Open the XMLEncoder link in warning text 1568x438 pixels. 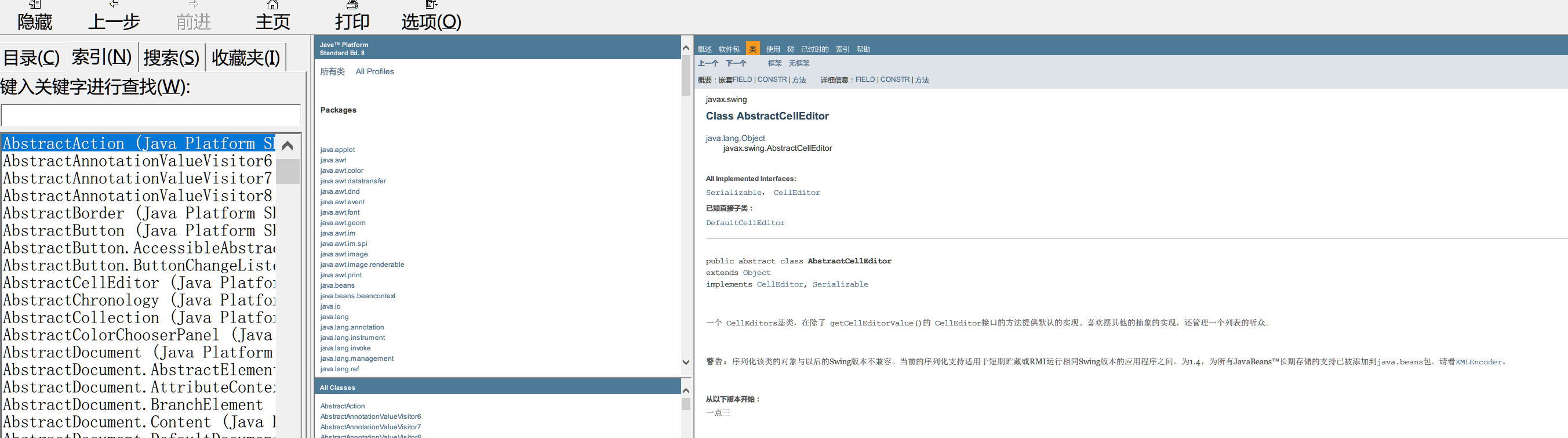click(x=1479, y=362)
